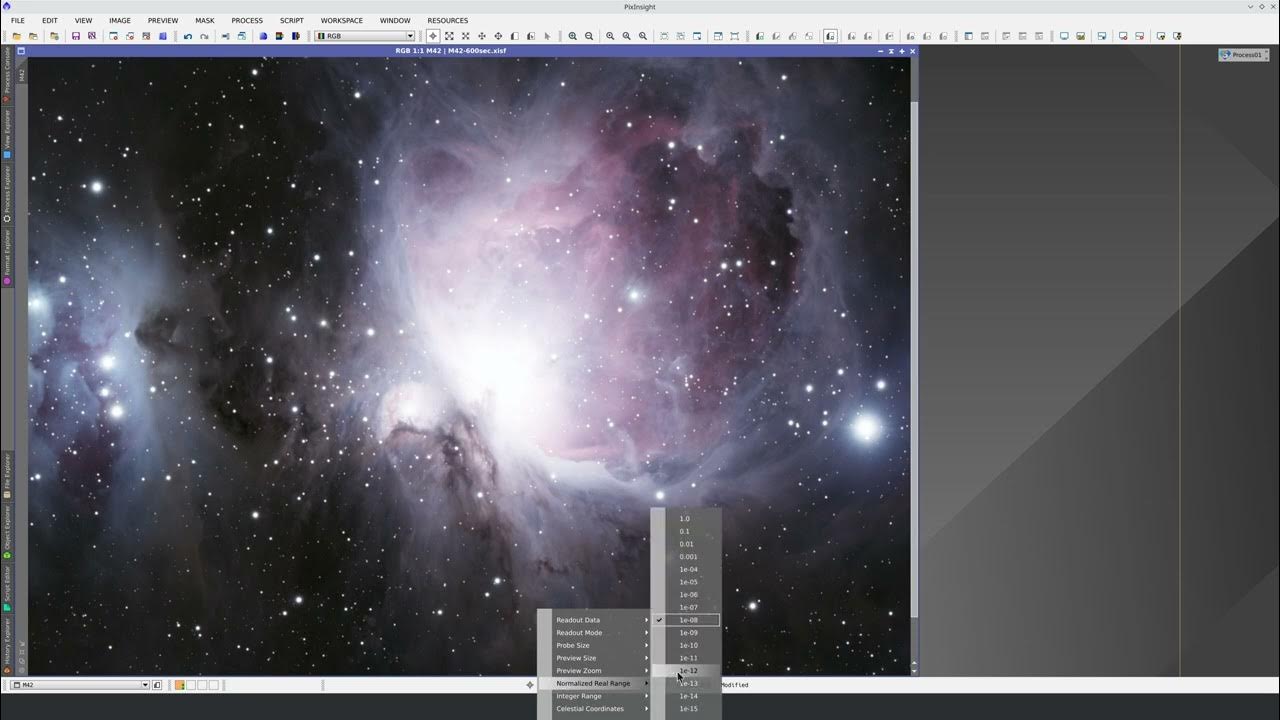Expand the Preview Zoom submenu

coord(595,671)
